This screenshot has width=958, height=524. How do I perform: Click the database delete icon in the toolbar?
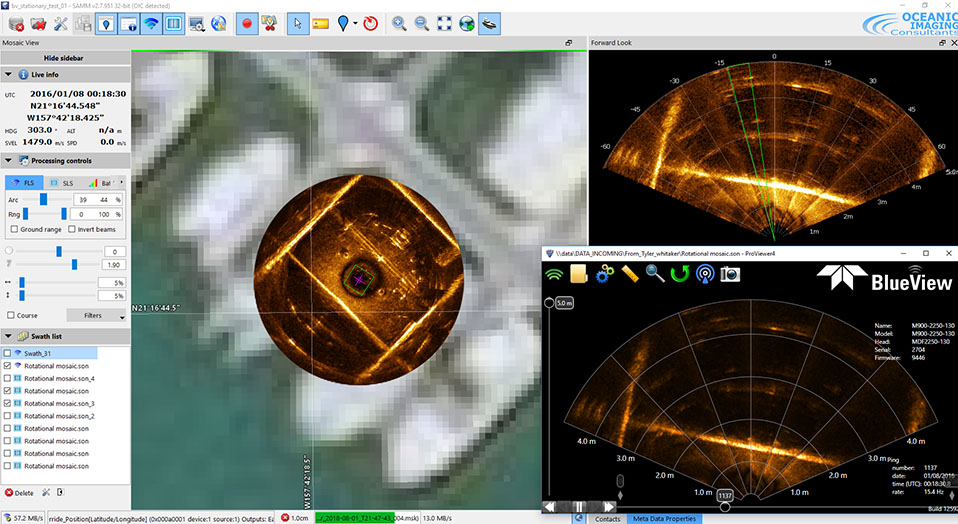click(x=16, y=24)
